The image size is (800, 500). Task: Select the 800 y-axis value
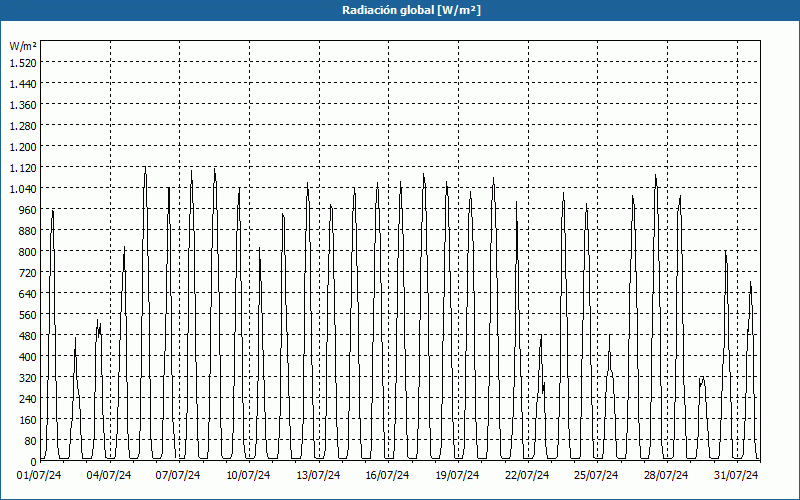click(28, 252)
